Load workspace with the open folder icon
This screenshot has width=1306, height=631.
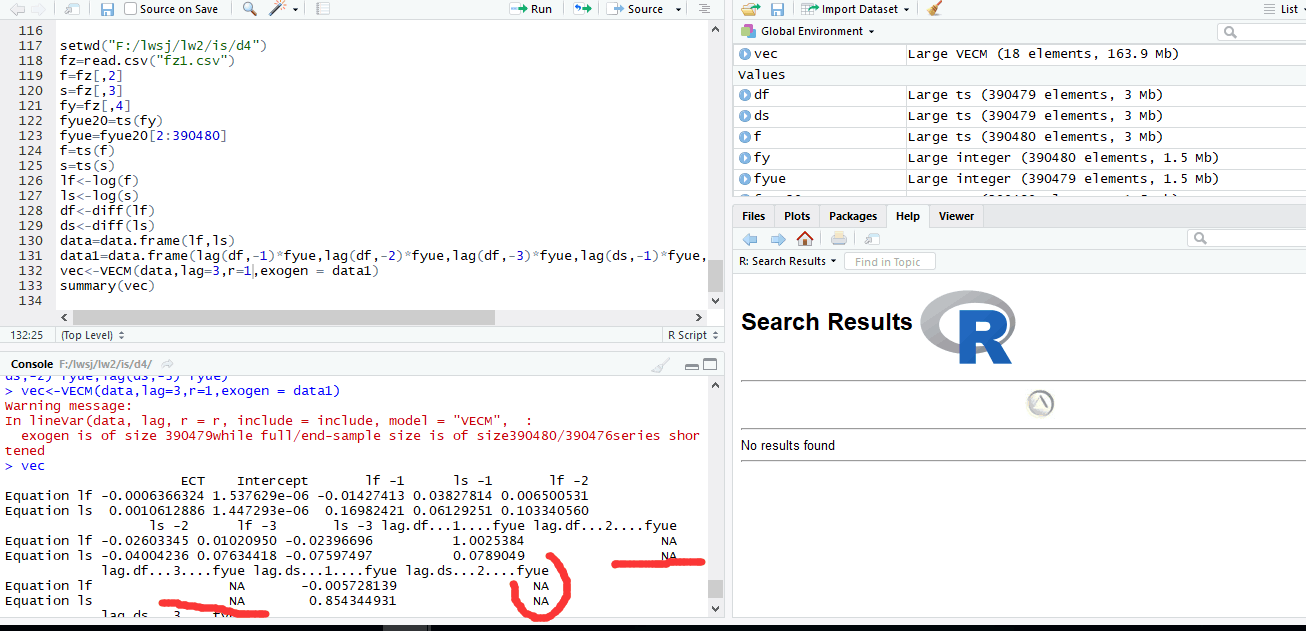click(750, 9)
